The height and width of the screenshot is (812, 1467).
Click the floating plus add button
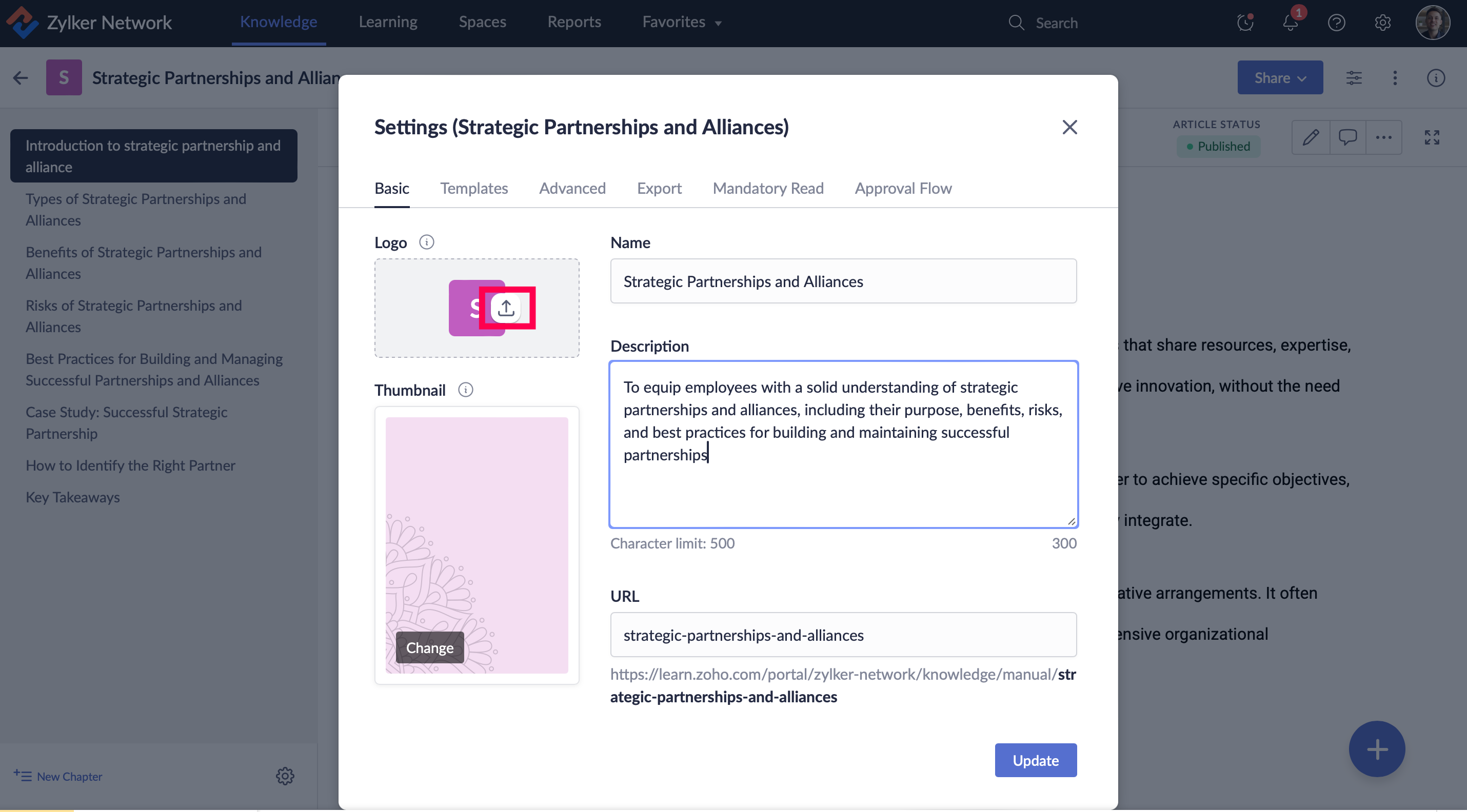tap(1376, 749)
